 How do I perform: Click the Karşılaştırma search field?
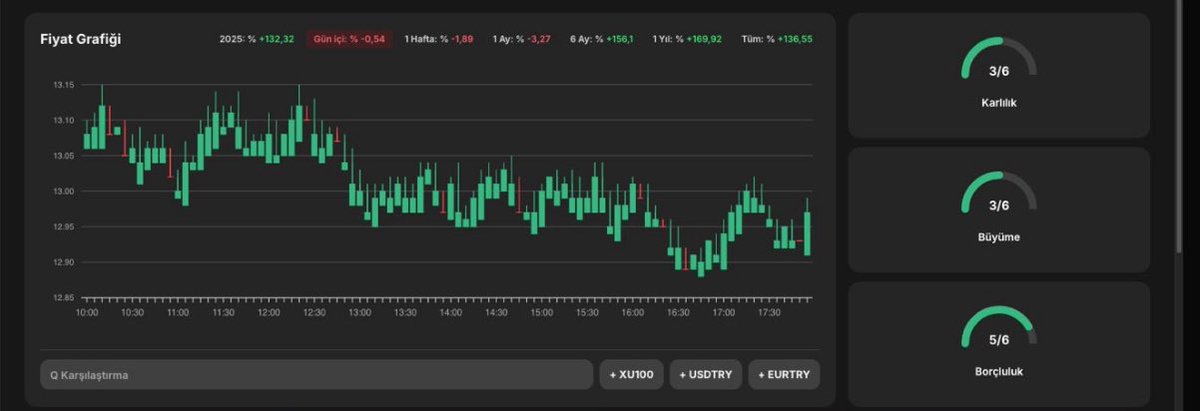point(316,375)
